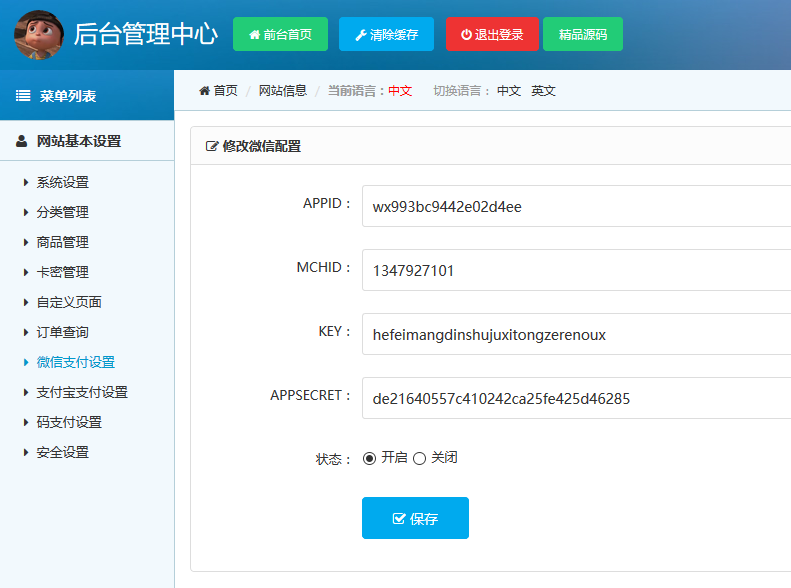This screenshot has width=791, height=588.
Task: Expand the 系统设置 menu item
Action: tap(62, 182)
